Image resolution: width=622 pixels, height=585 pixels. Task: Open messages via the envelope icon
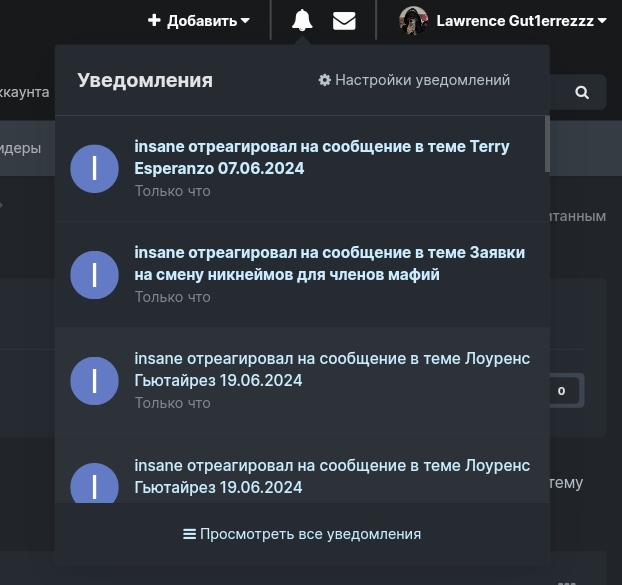click(x=344, y=21)
